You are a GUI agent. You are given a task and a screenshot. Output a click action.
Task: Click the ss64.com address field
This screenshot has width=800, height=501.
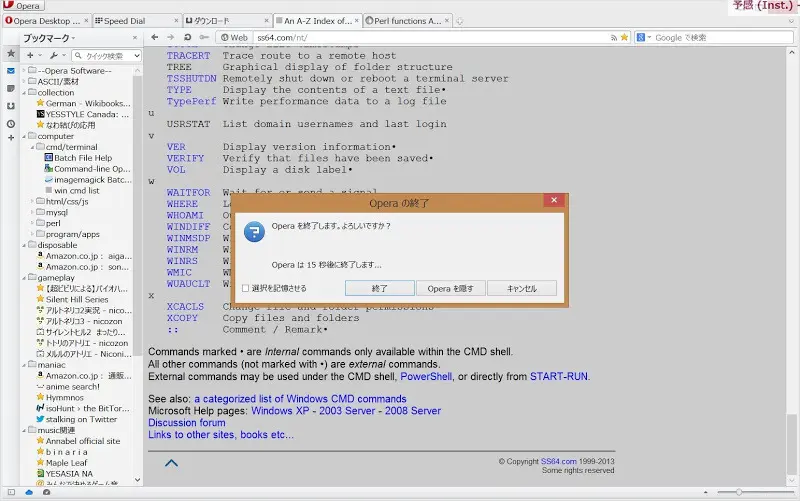pyautogui.click(x=431, y=37)
